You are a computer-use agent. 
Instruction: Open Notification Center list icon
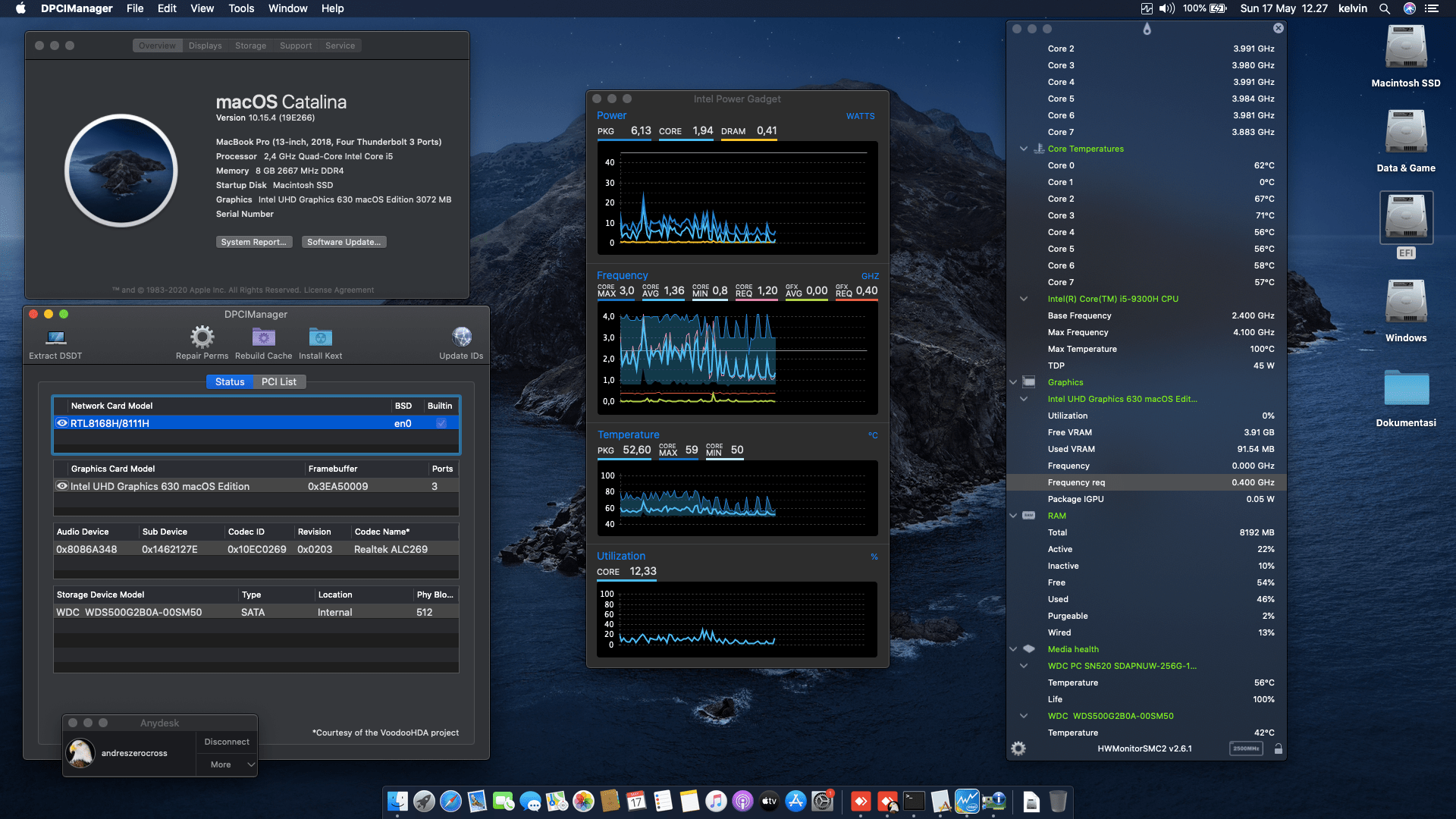pyautogui.click(x=1432, y=8)
